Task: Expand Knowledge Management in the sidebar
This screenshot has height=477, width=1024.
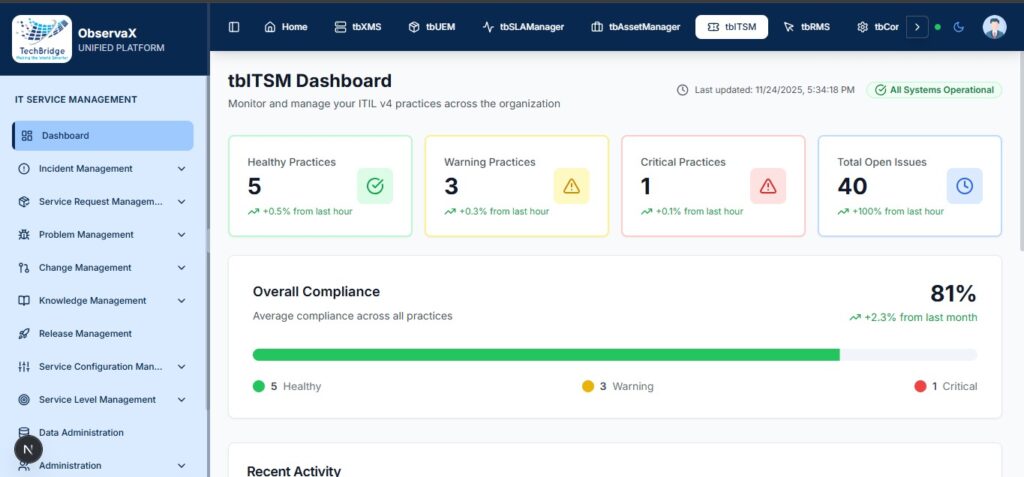Action: point(181,301)
